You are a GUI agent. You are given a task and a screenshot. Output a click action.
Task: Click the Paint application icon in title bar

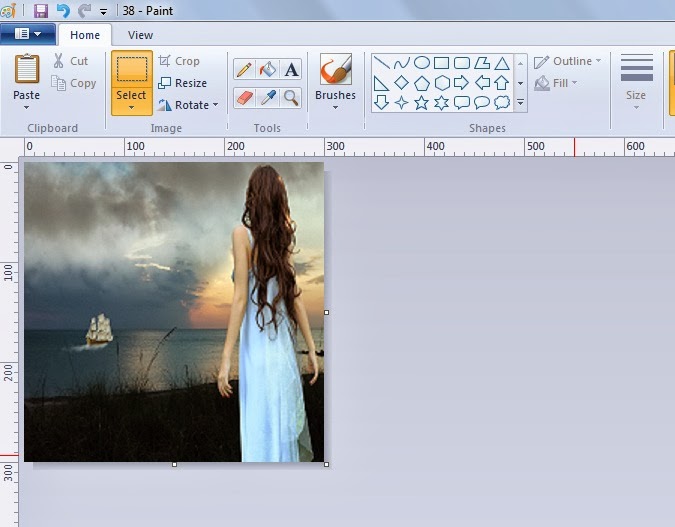pos(9,10)
